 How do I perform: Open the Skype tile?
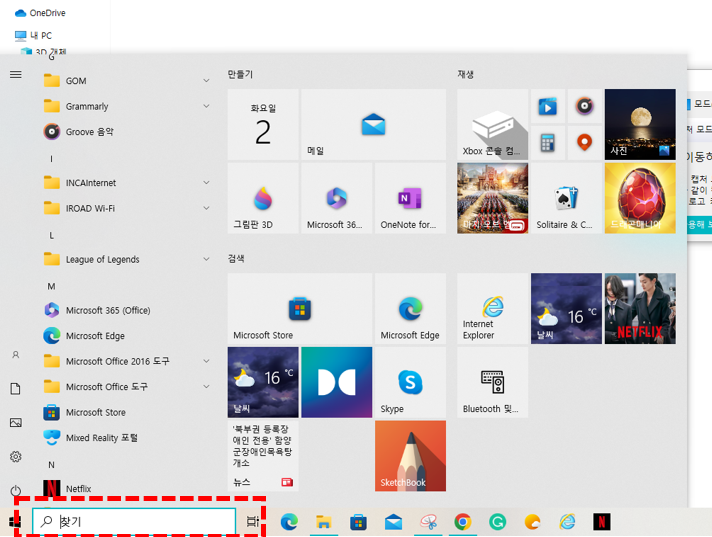pos(410,382)
